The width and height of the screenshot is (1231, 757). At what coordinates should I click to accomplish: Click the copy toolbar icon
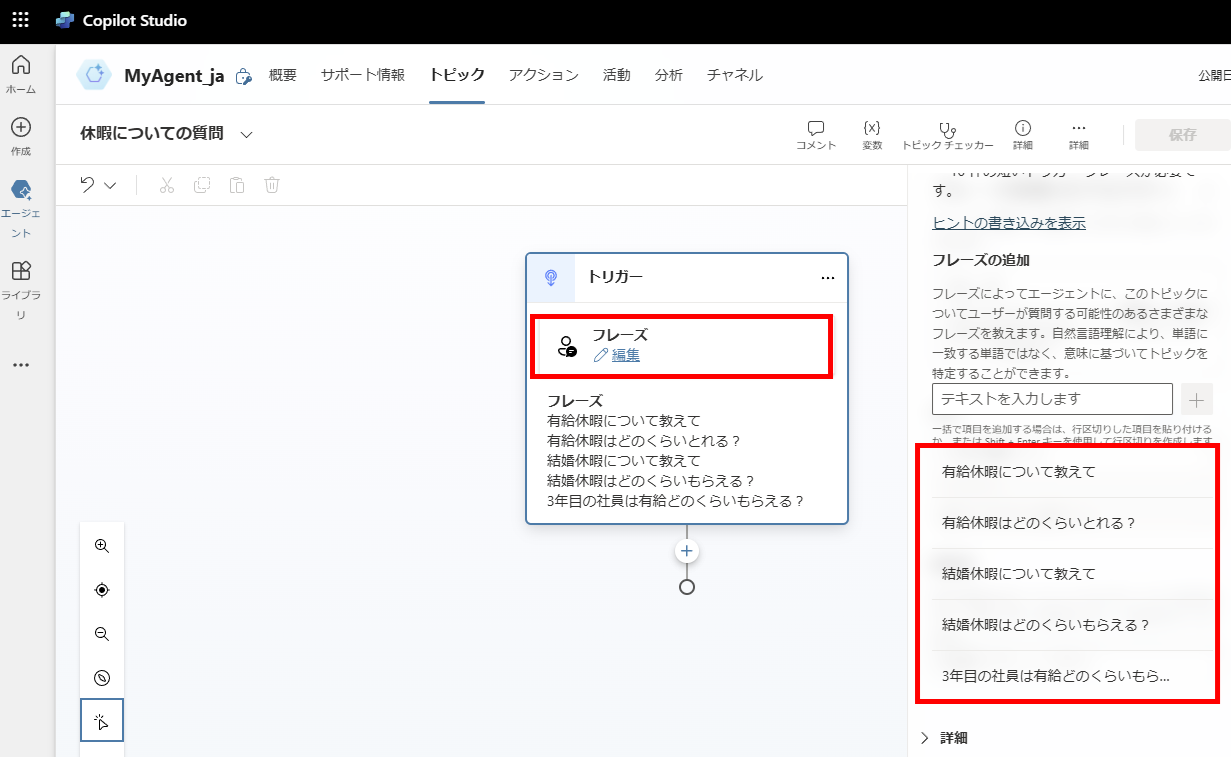pos(201,184)
